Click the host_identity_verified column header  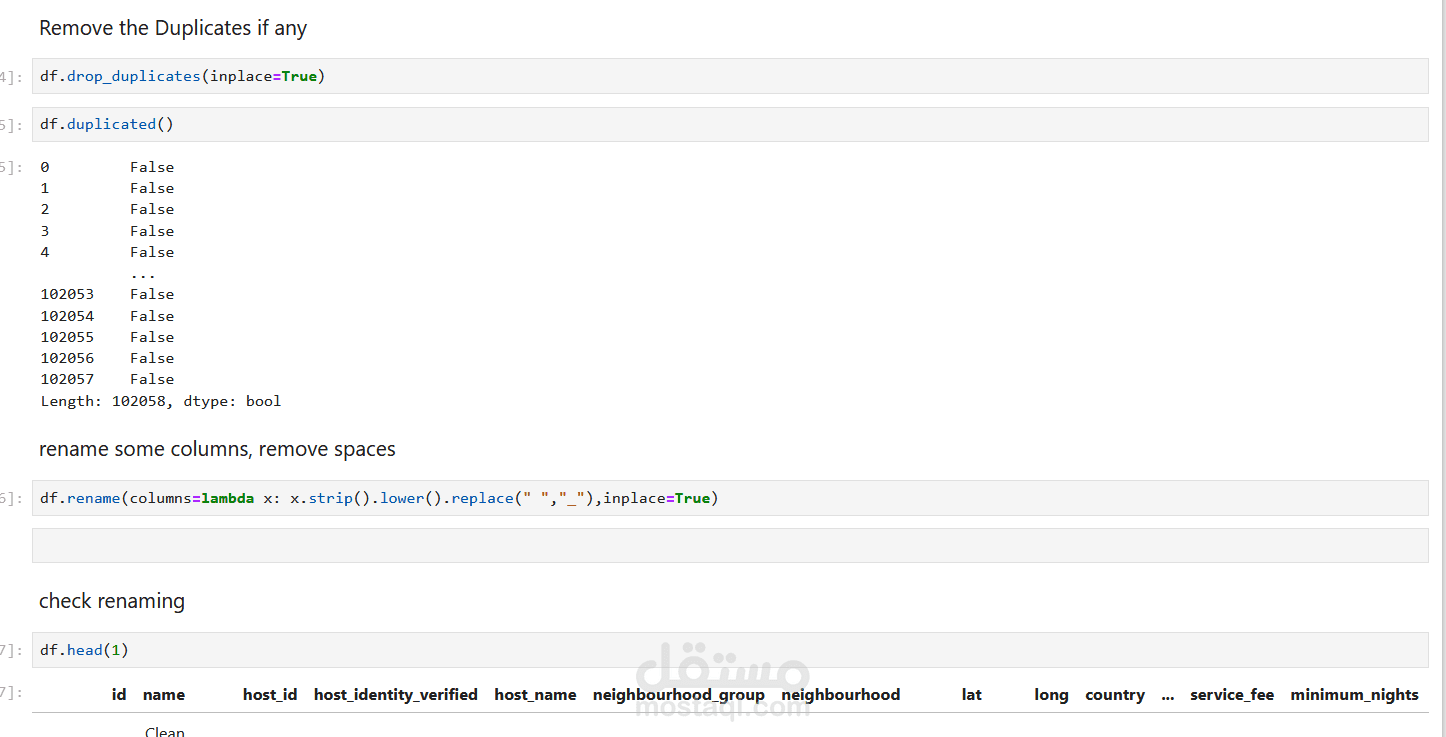click(395, 695)
